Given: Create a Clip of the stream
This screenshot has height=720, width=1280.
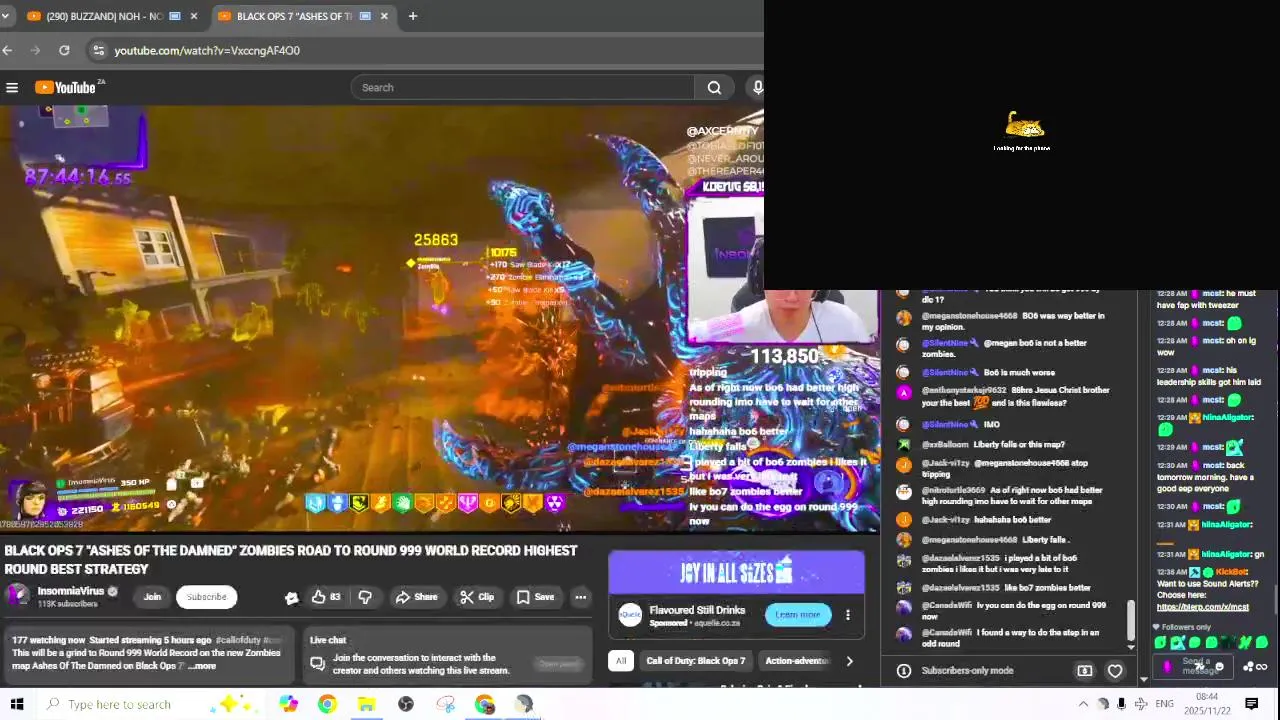Looking at the screenshot, I should (x=476, y=597).
